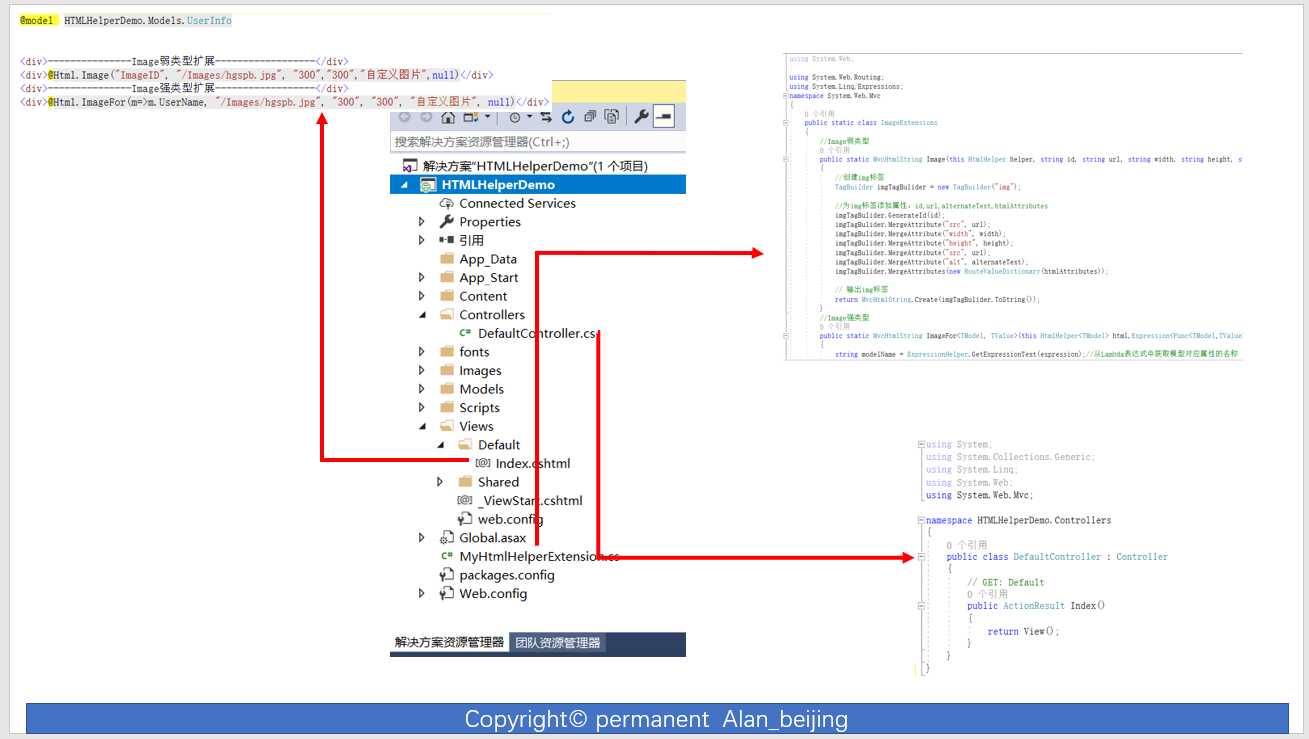Click the Sync with Active Document icon
1309x739 pixels.
pyautogui.click(x=547, y=117)
